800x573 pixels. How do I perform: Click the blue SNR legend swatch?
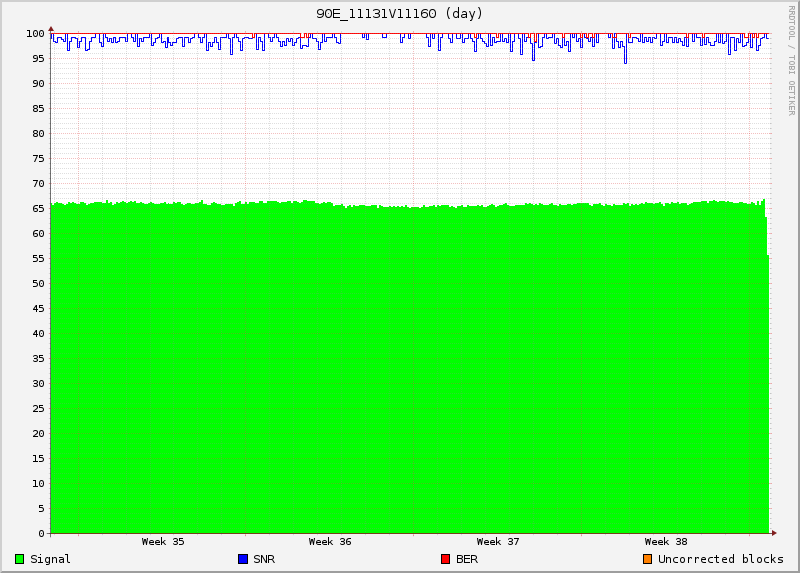click(x=243, y=559)
